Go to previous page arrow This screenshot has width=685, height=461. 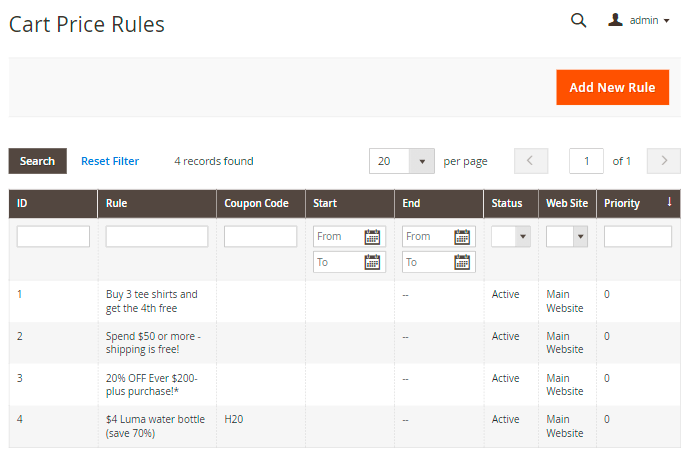[531, 161]
